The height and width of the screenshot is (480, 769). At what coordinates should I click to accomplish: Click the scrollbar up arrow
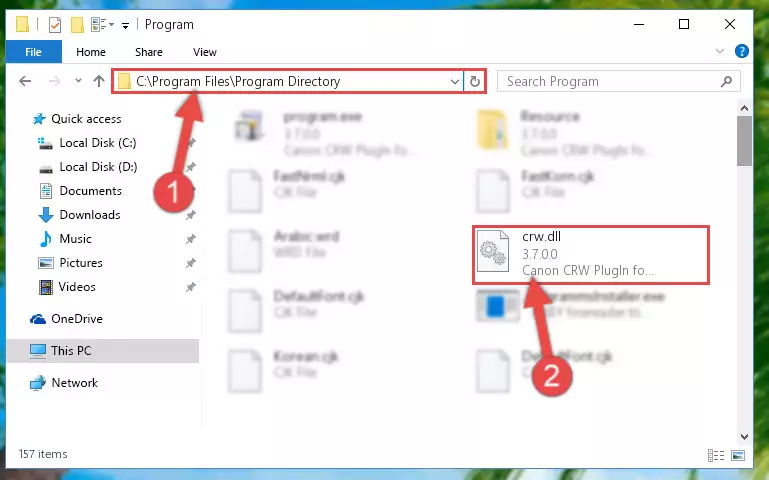(744, 108)
